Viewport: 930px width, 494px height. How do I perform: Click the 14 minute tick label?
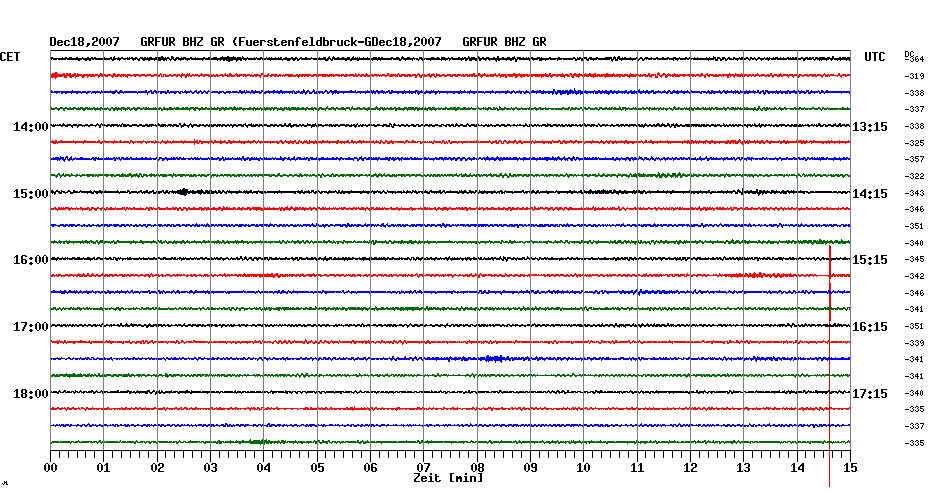pyautogui.click(x=797, y=468)
